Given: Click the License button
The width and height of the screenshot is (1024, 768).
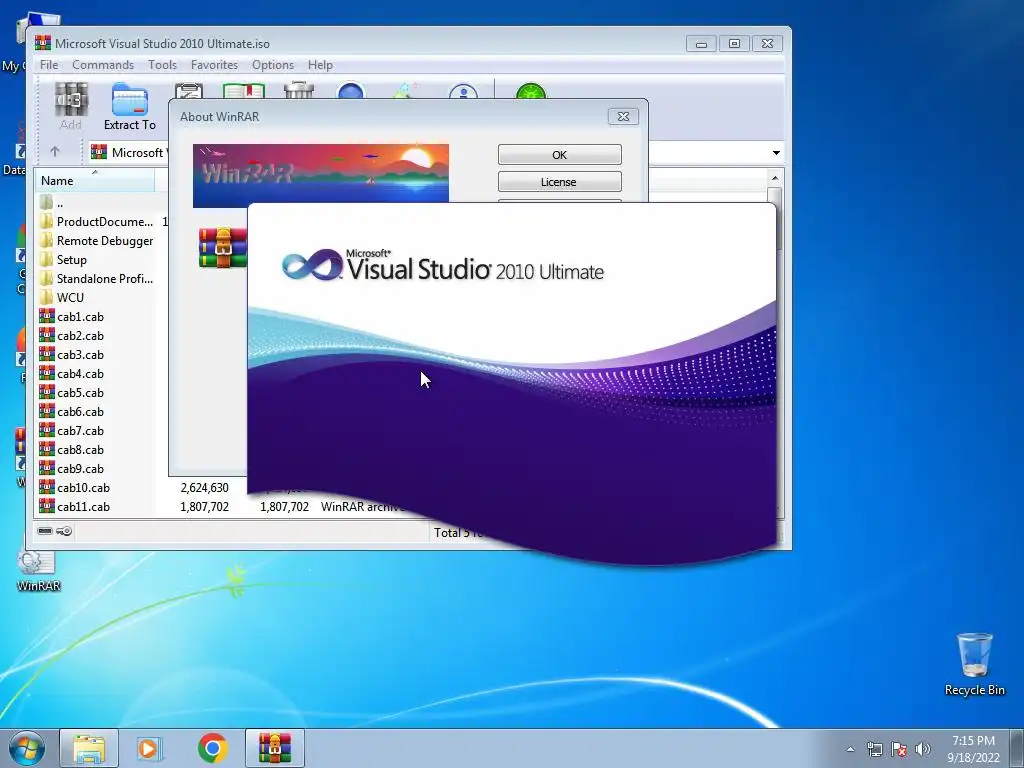Looking at the screenshot, I should click(x=560, y=182).
